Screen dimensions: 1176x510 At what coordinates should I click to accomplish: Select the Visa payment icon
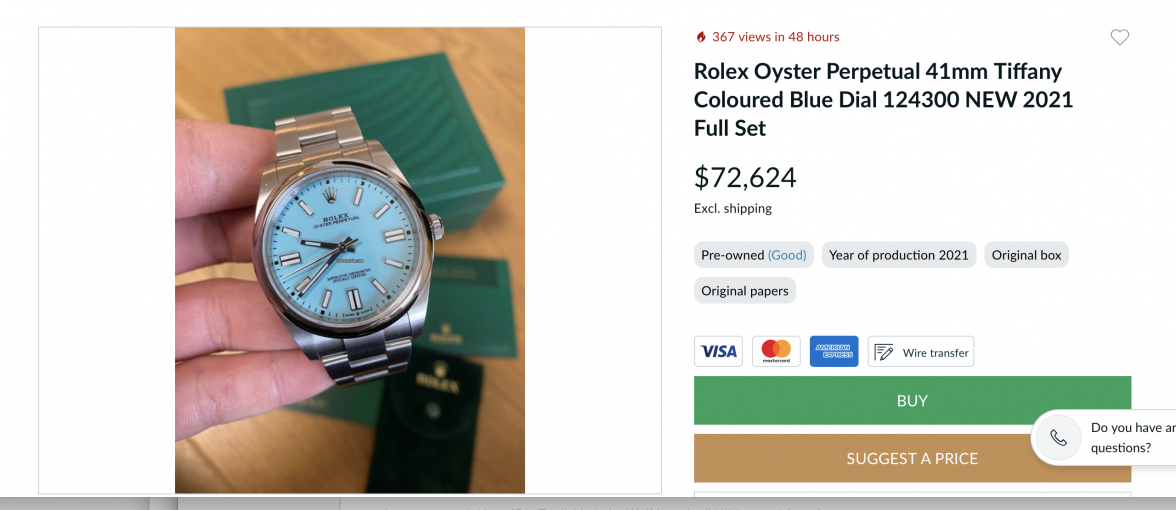coord(718,351)
